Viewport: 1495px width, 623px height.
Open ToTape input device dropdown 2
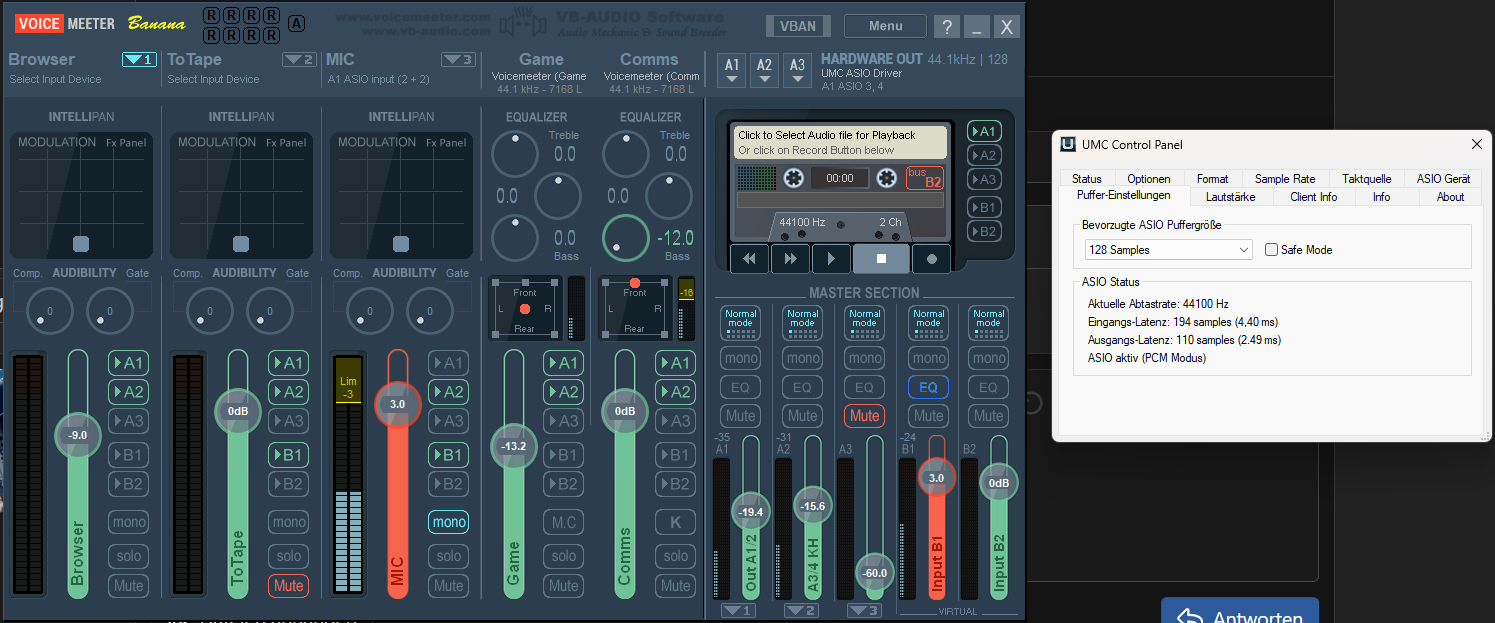point(299,60)
